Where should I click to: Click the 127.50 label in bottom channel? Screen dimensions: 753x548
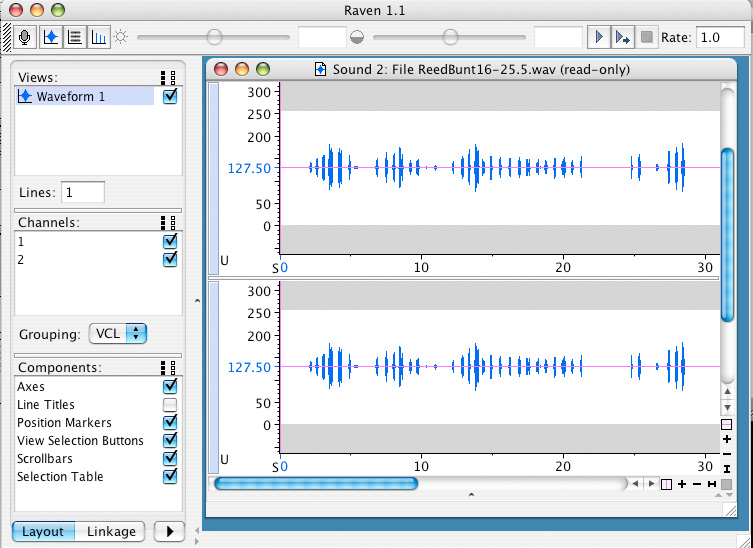[x=249, y=367]
